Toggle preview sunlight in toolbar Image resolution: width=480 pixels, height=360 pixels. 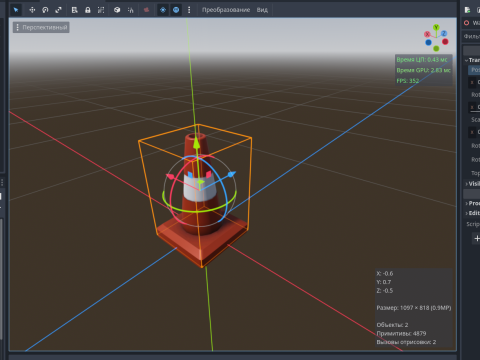tap(163, 10)
